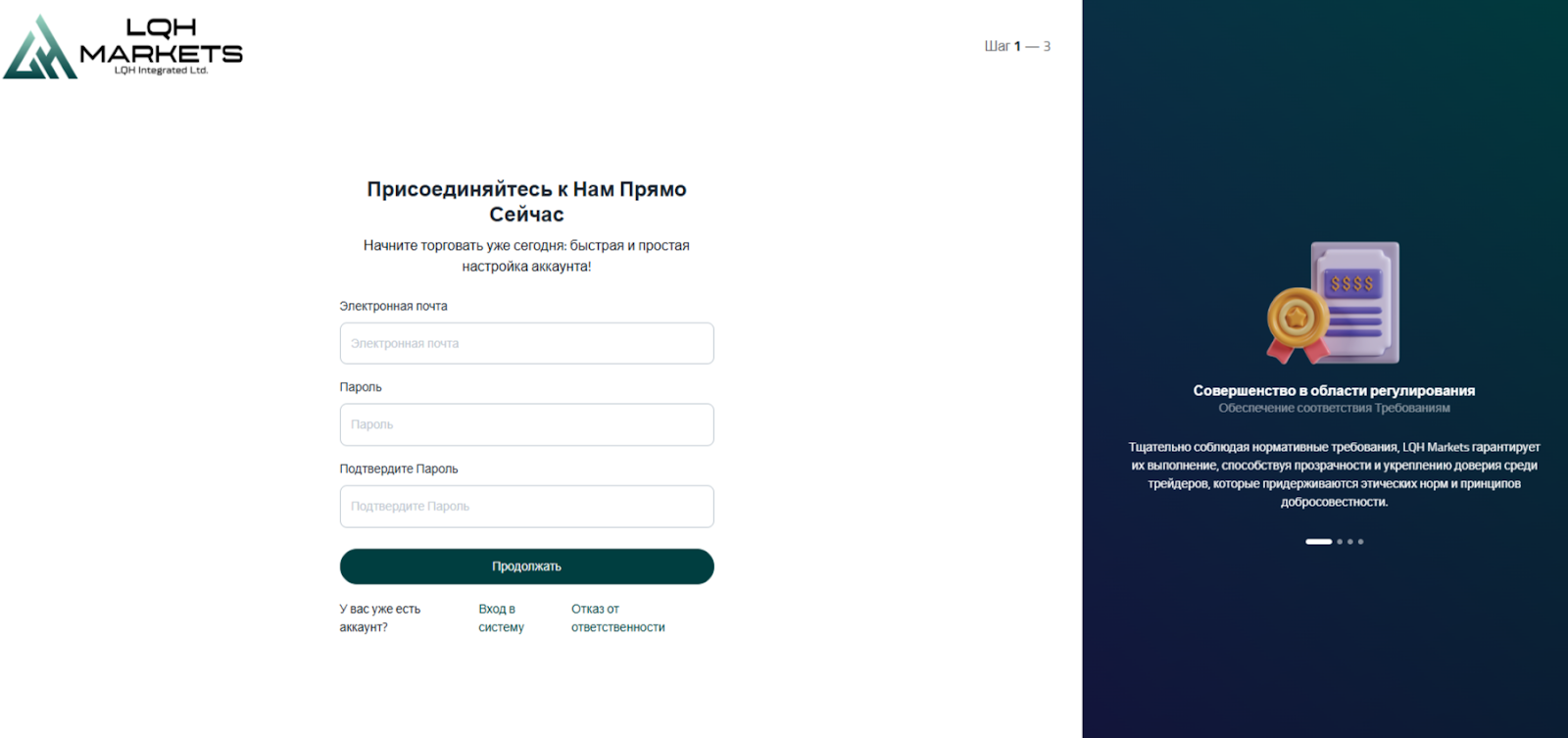Click the Продолжать button

(x=526, y=566)
